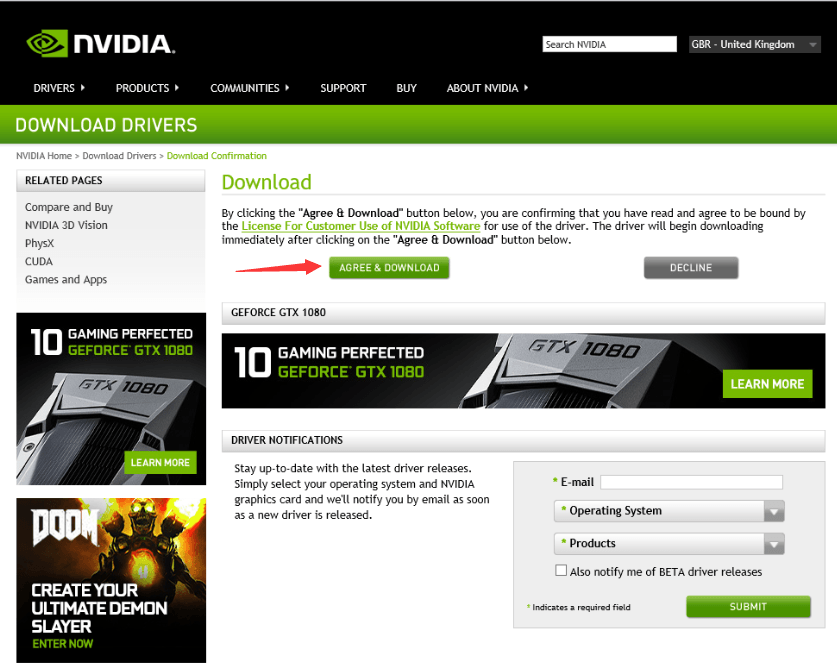Expand the Products dropdown in notifications form
The image size is (837, 665).
668,543
